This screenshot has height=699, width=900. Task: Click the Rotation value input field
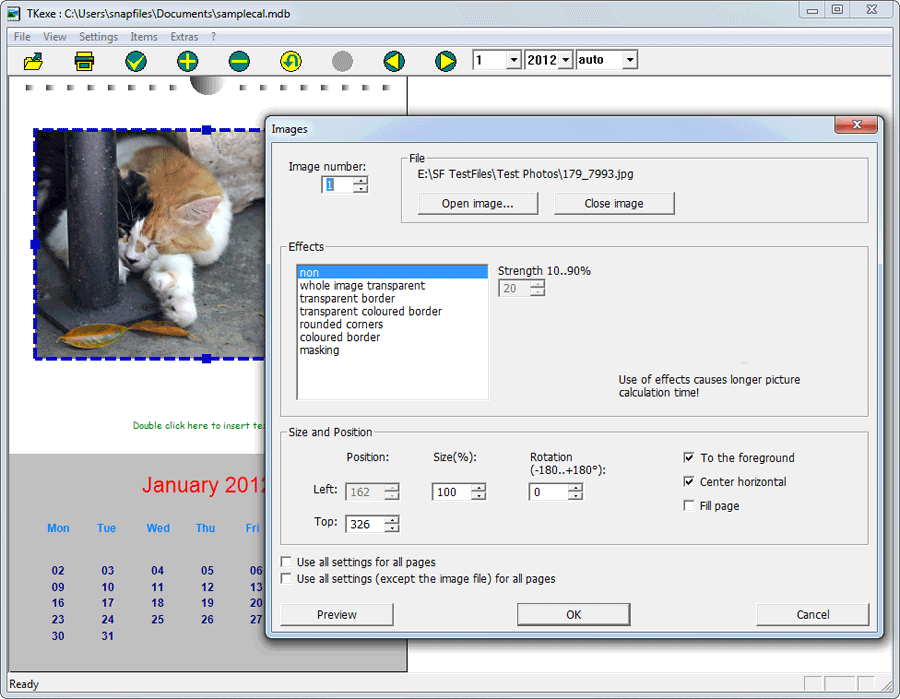point(549,492)
